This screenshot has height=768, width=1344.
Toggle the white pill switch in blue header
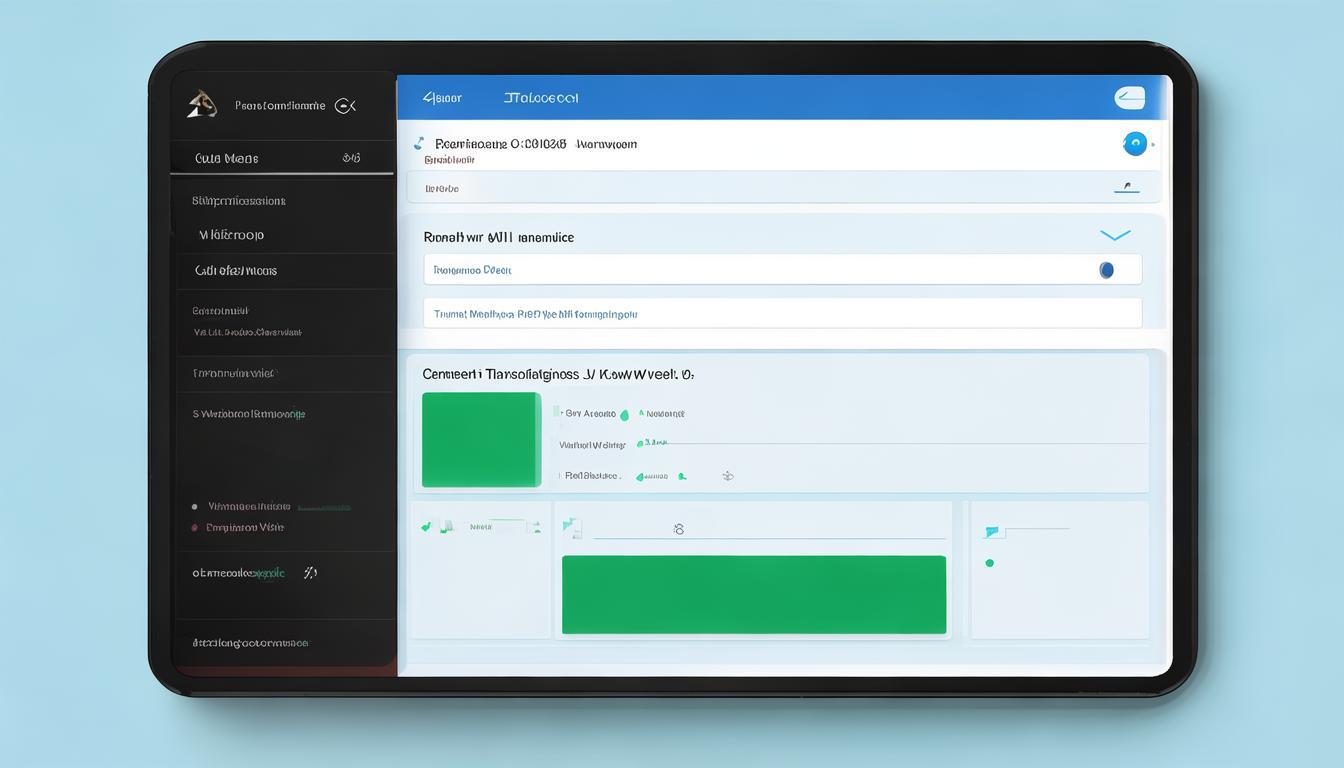(x=1129, y=98)
